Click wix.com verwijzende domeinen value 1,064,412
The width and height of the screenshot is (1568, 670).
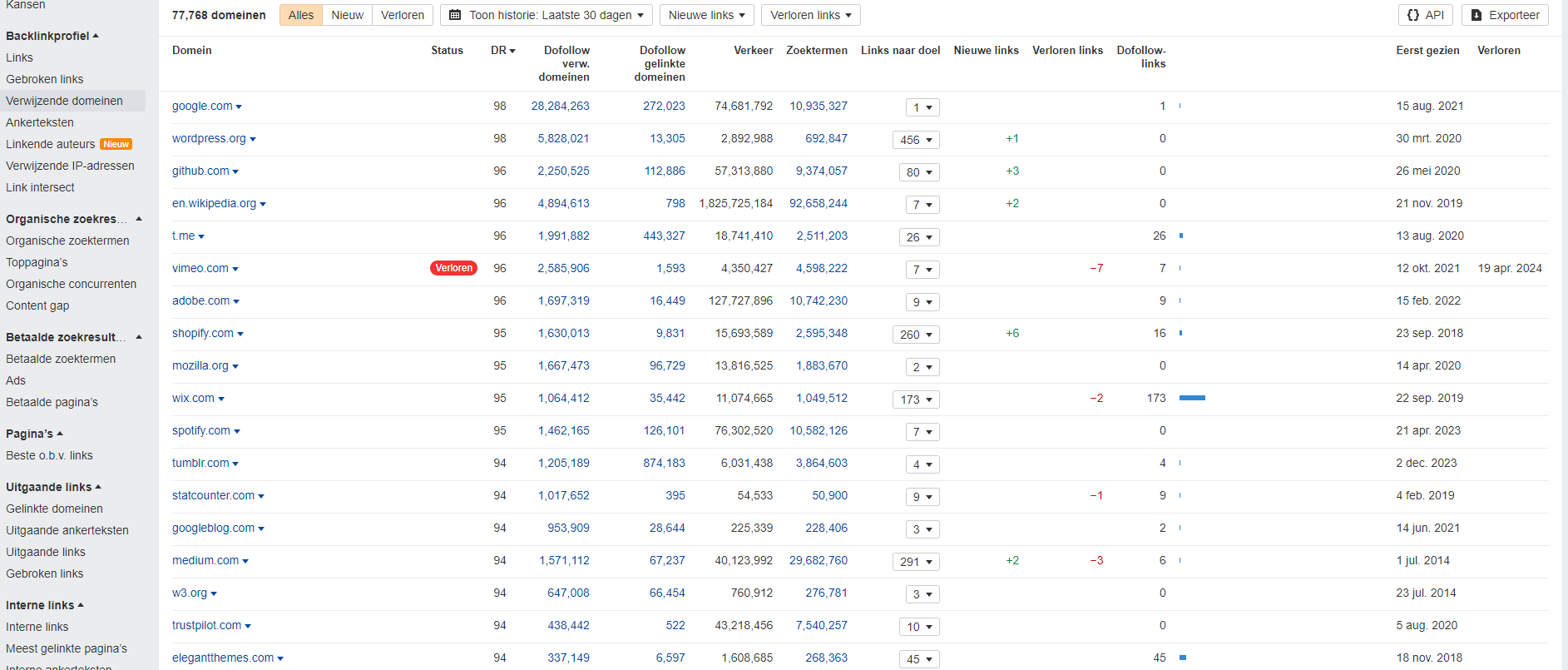click(x=563, y=398)
